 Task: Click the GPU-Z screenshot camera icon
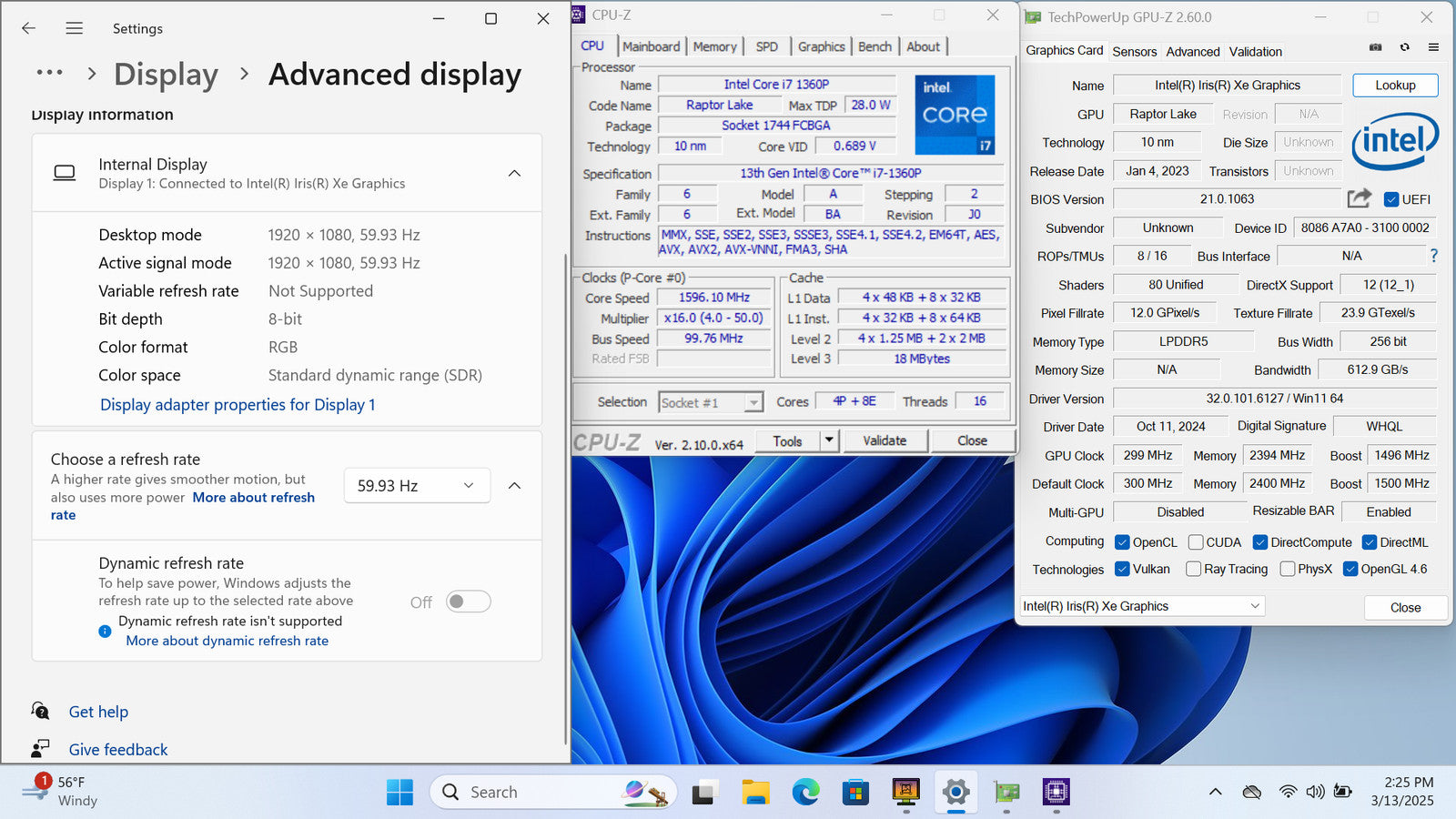pyautogui.click(x=1375, y=47)
